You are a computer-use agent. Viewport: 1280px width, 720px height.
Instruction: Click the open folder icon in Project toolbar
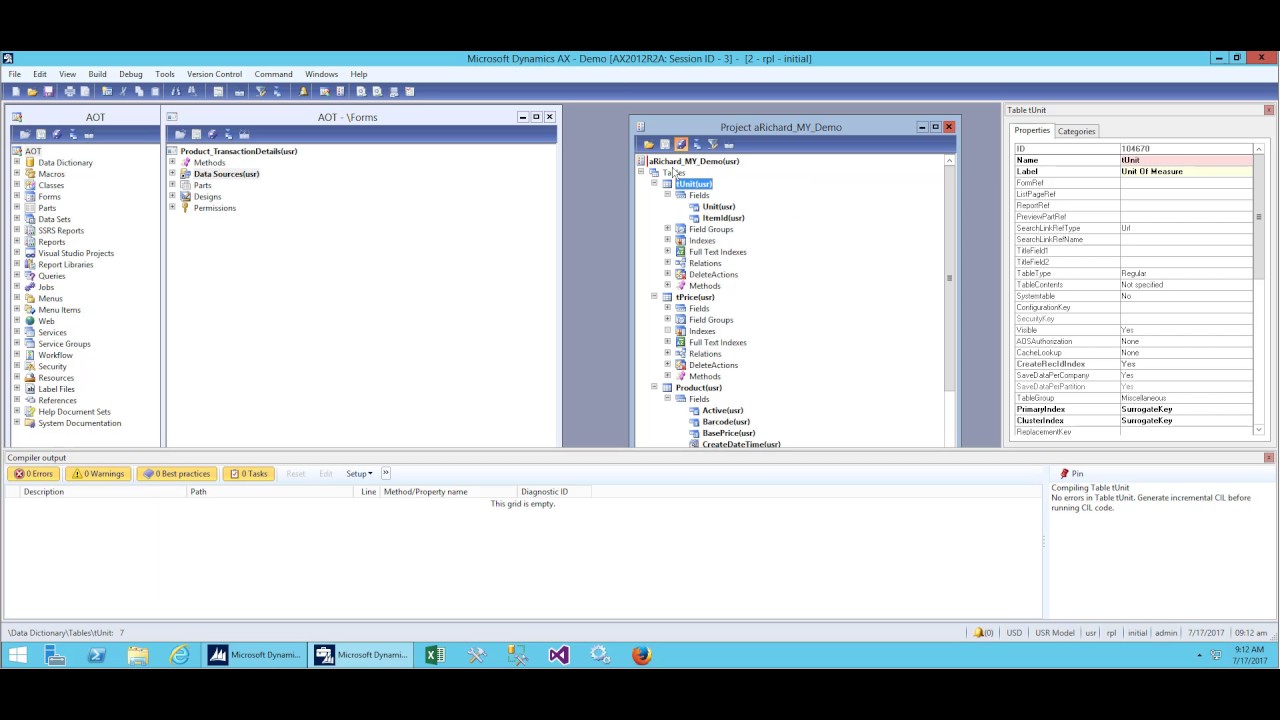[649, 144]
